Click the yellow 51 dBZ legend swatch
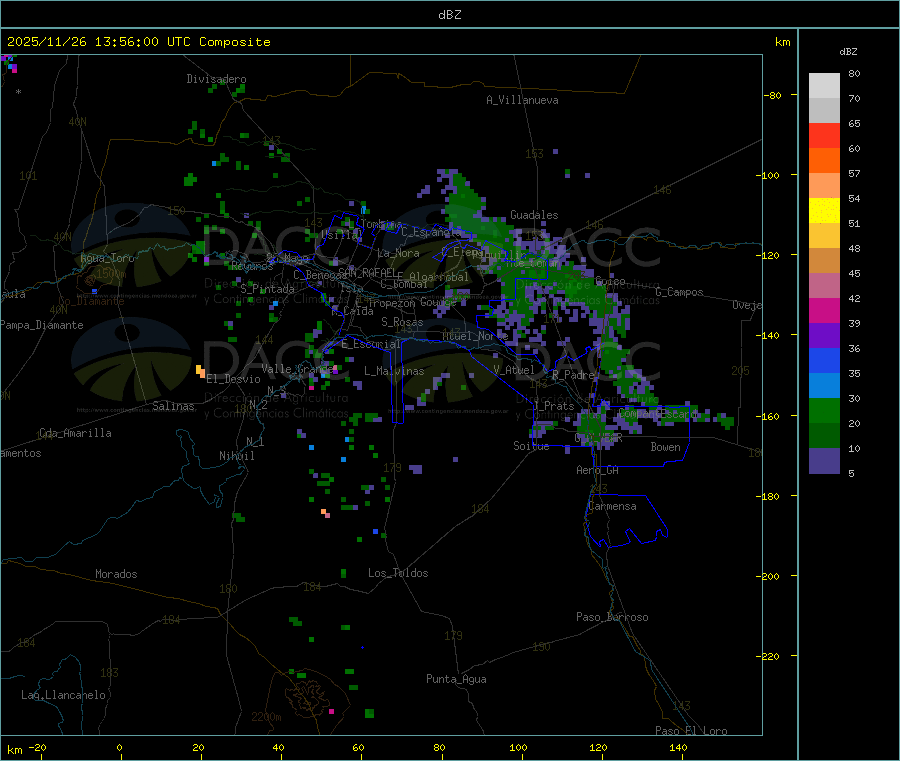Screen dimensions: 900x761 point(824,211)
